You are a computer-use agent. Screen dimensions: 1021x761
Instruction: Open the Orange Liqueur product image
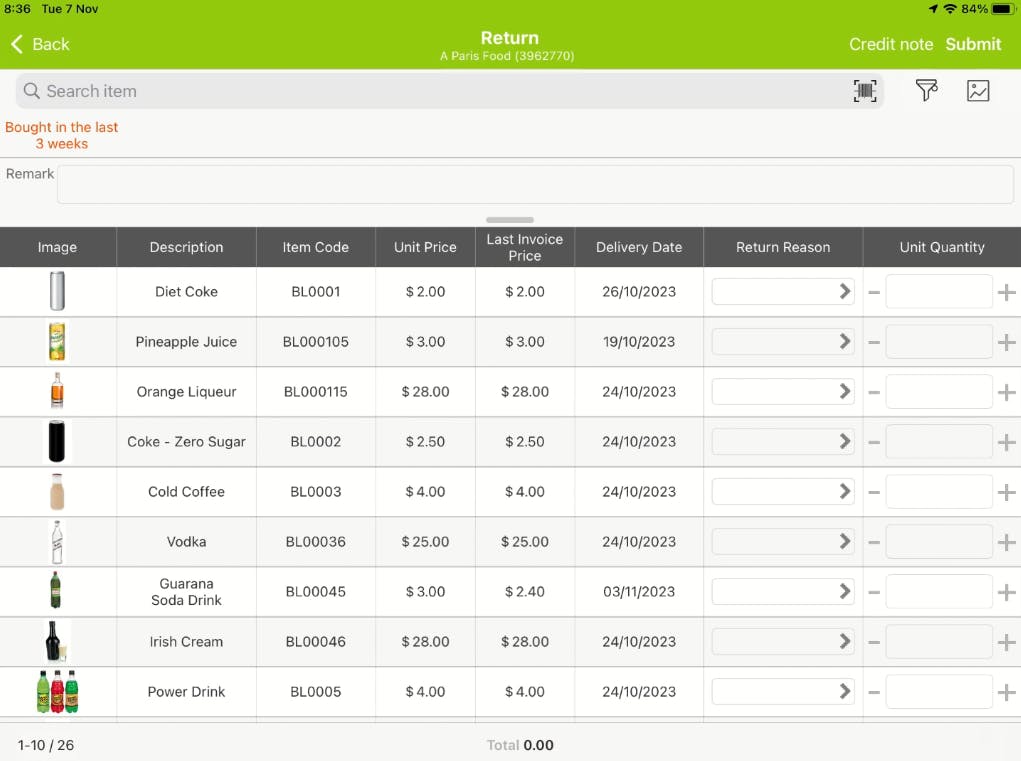[57, 391]
